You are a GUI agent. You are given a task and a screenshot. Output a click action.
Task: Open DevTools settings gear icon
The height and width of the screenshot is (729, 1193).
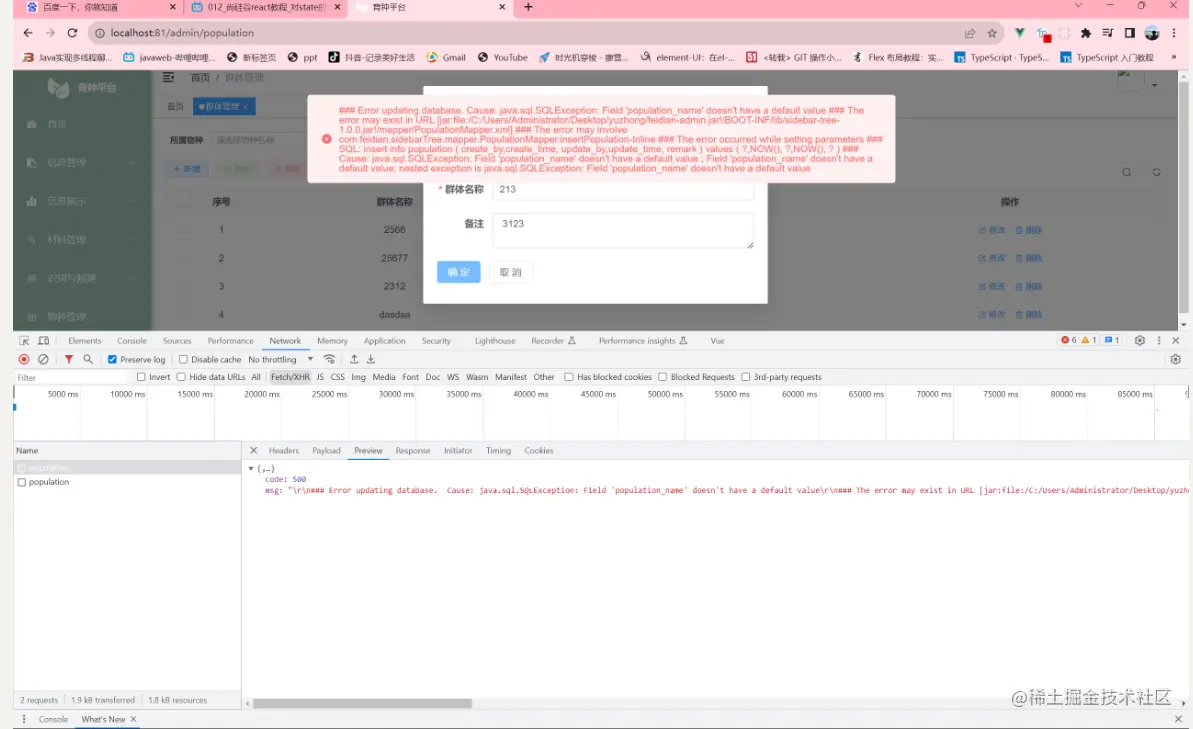coord(1140,341)
